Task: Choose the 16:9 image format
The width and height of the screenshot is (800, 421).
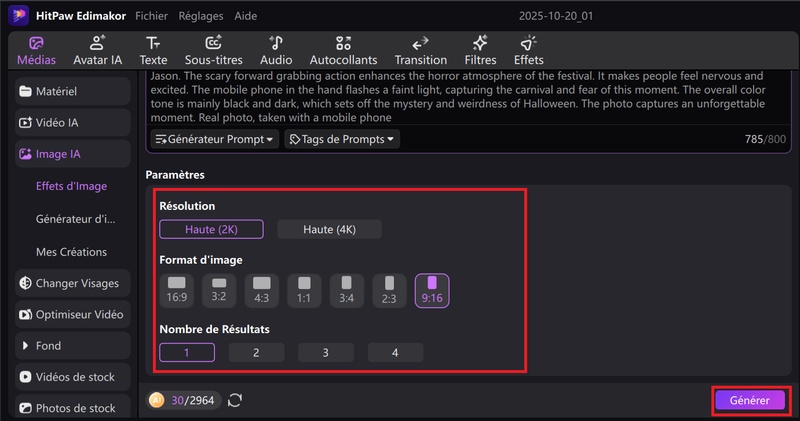Action: click(177, 290)
